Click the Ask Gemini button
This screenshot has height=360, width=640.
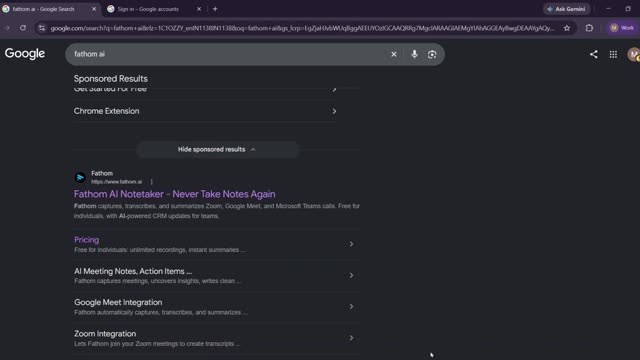point(566,9)
